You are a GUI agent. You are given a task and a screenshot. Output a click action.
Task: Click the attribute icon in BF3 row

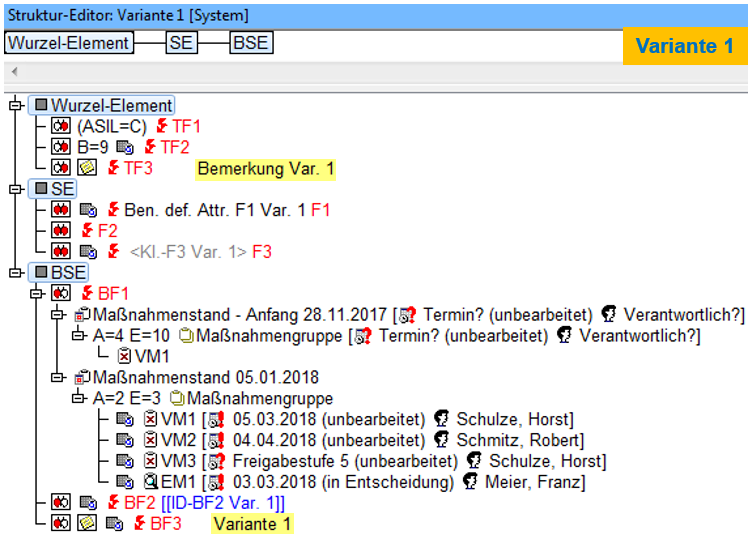coord(114,524)
